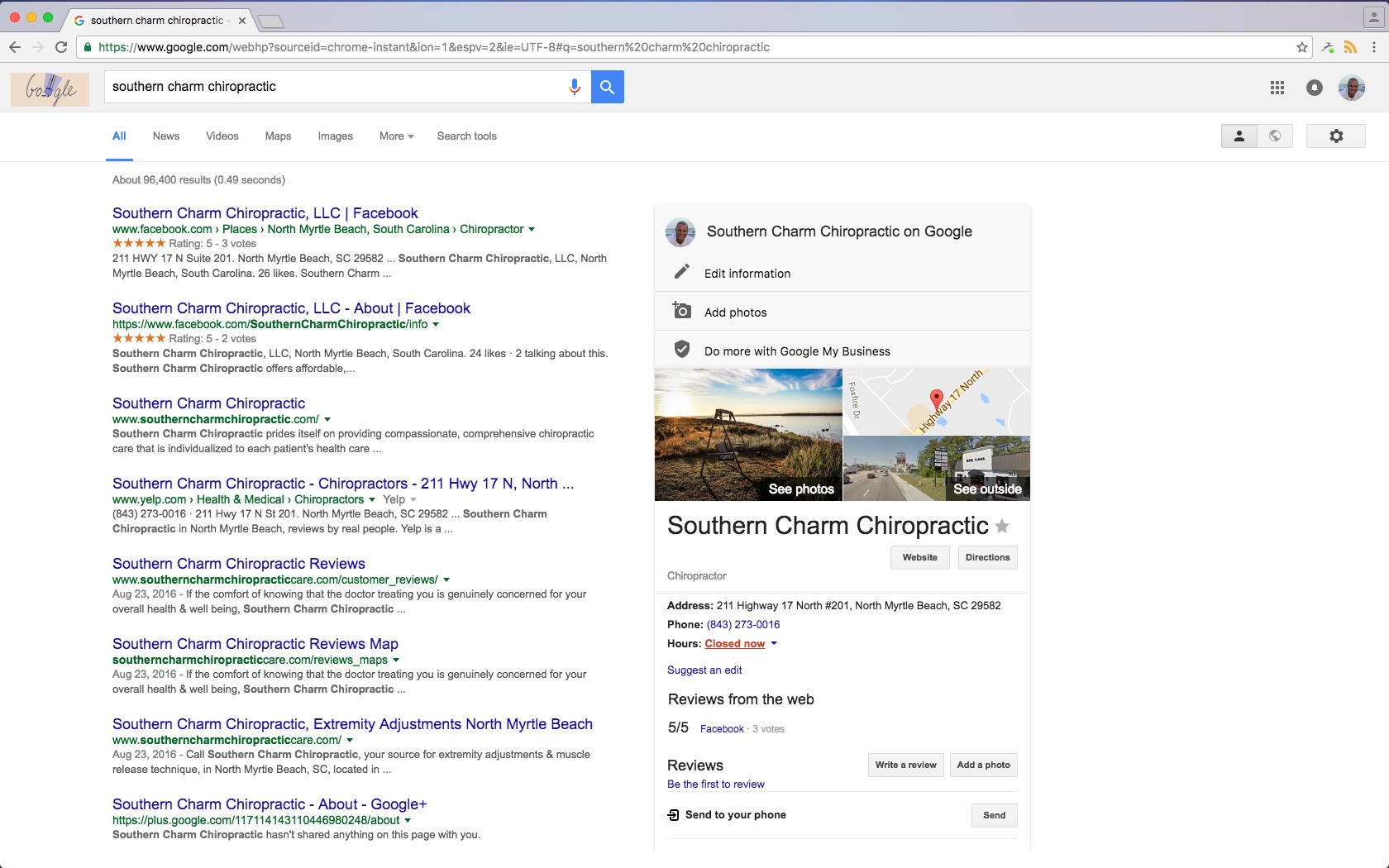Open dropdown beside plus.google.com about URL
The image size is (1389, 868).
click(x=408, y=821)
